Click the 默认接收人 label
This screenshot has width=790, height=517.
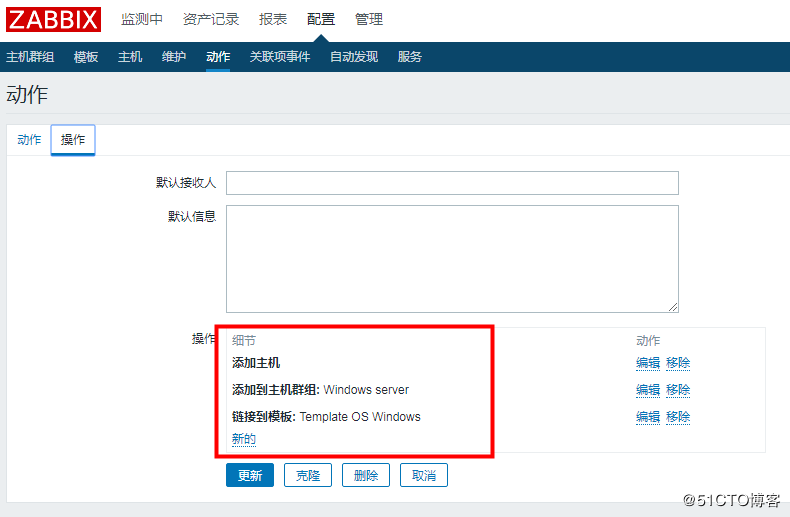pos(186,183)
